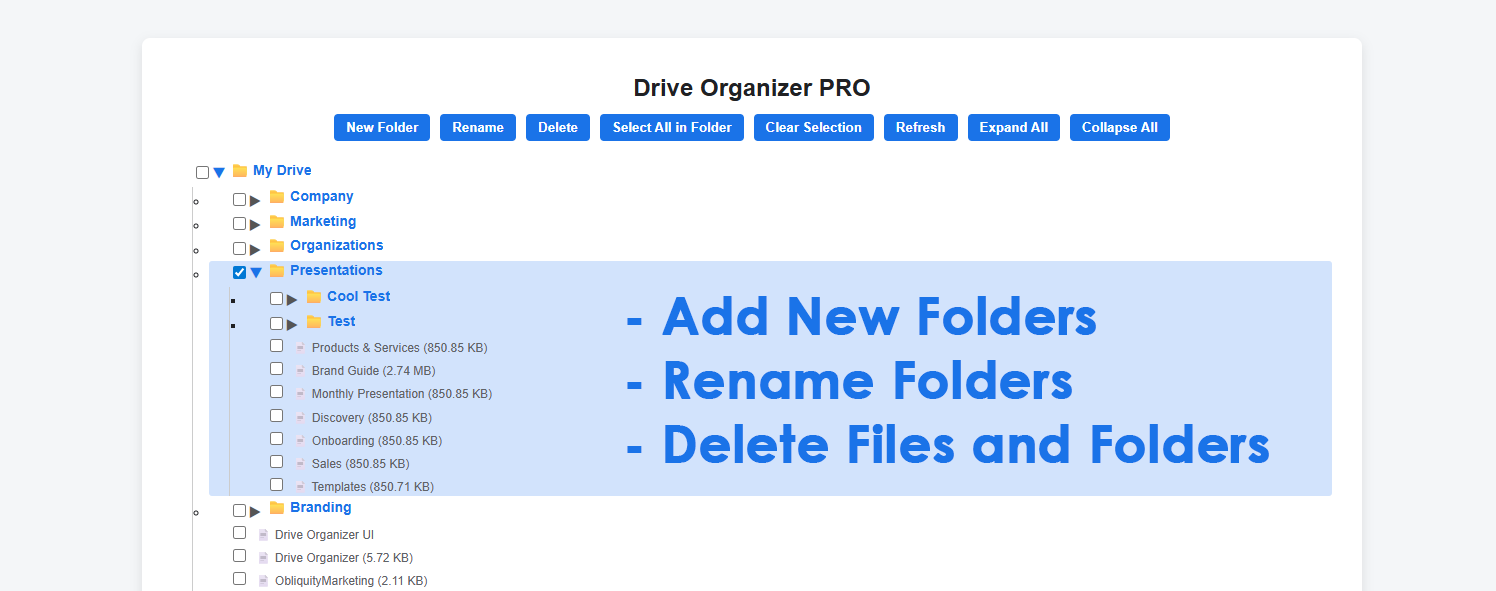1496x591 pixels.
Task: Click the Drive Organizer (5.72 KB) text
Action: (x=344, y=558)
